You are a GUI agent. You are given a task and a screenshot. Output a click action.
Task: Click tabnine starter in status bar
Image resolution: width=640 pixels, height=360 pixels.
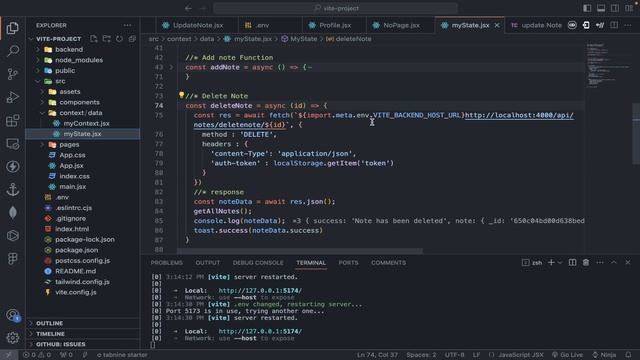point(122,355)
